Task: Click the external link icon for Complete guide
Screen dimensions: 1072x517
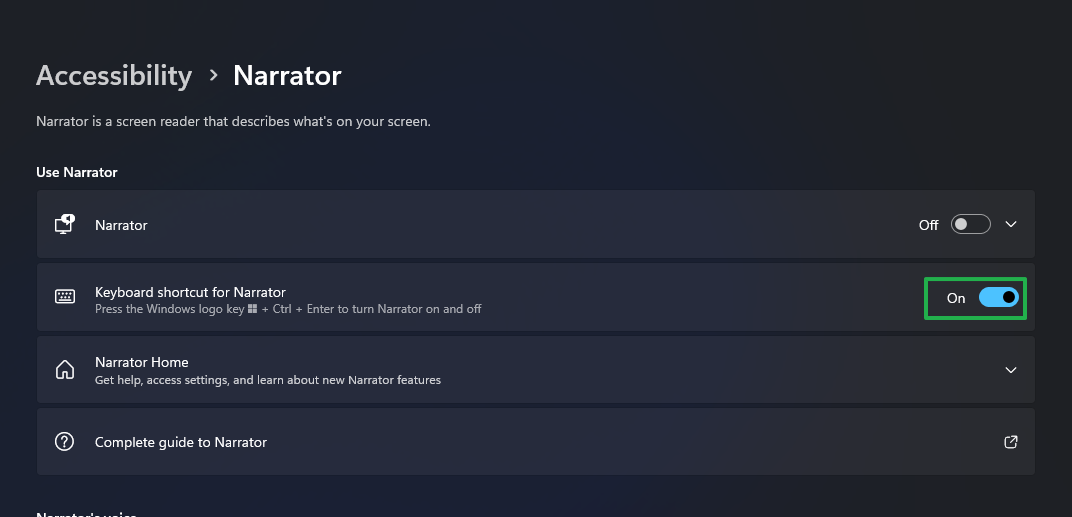Action: 1011,442
